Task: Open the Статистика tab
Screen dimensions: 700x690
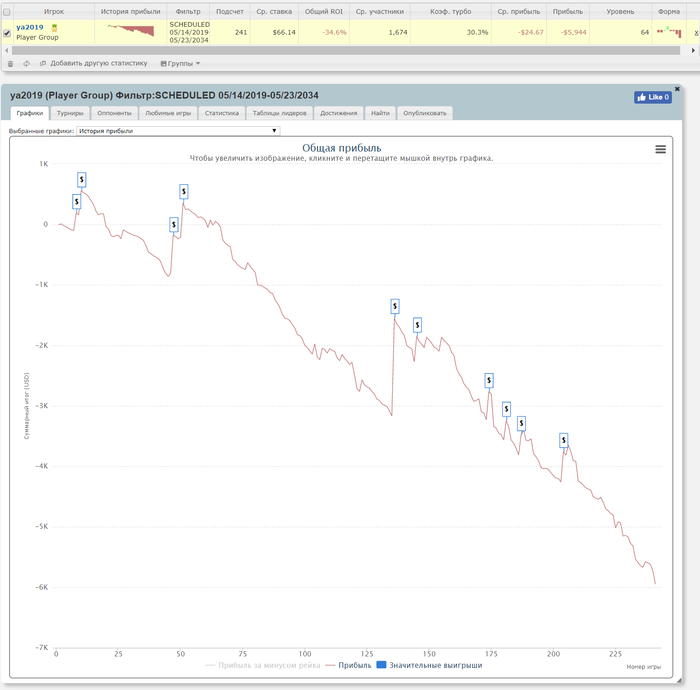Action: 221,113
